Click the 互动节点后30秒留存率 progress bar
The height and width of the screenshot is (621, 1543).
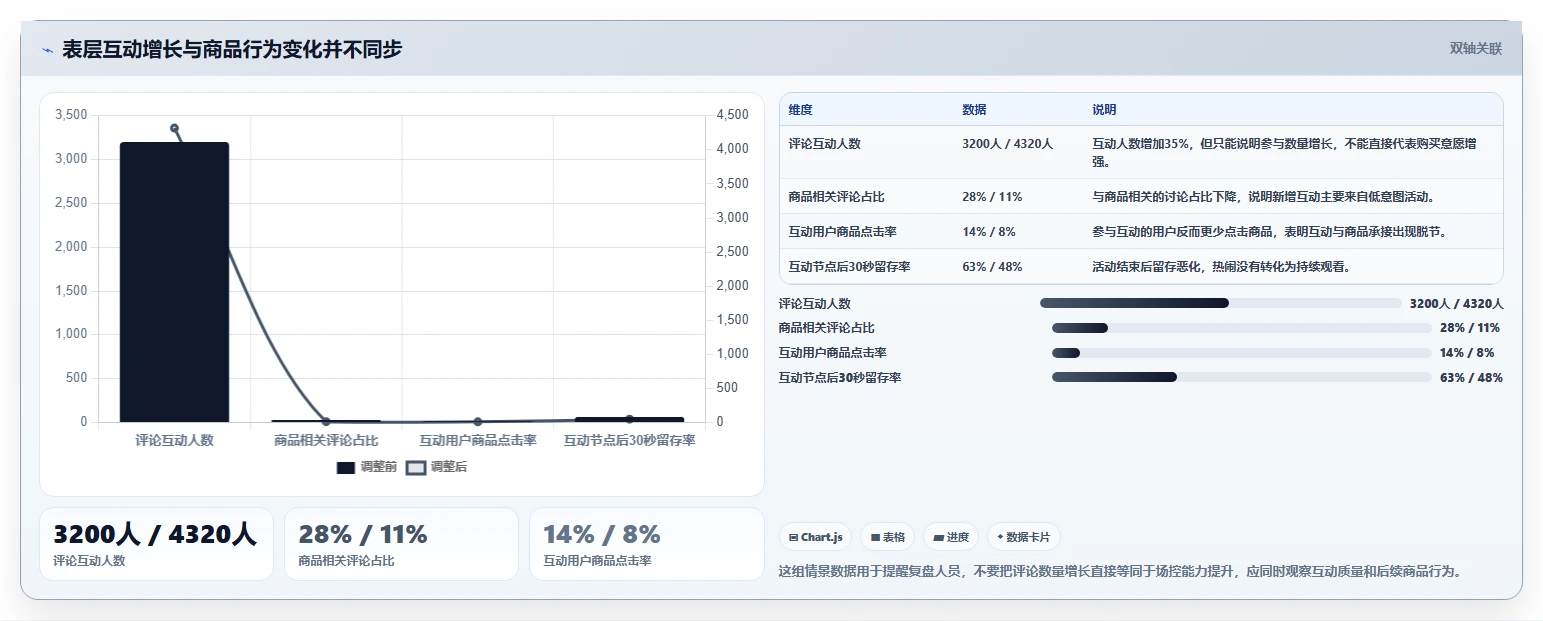click(1242, 377)
